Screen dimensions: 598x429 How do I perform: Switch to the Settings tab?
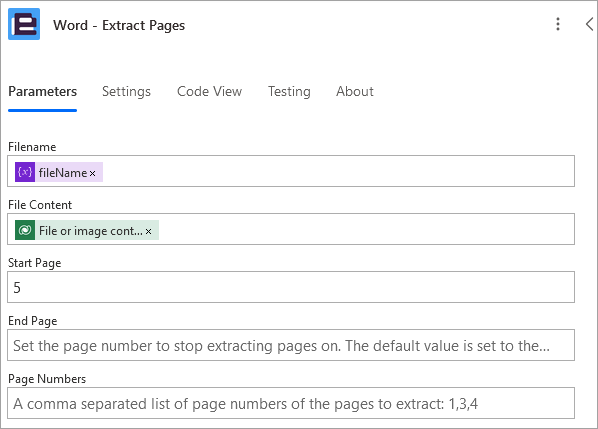[x=126, y=92]
